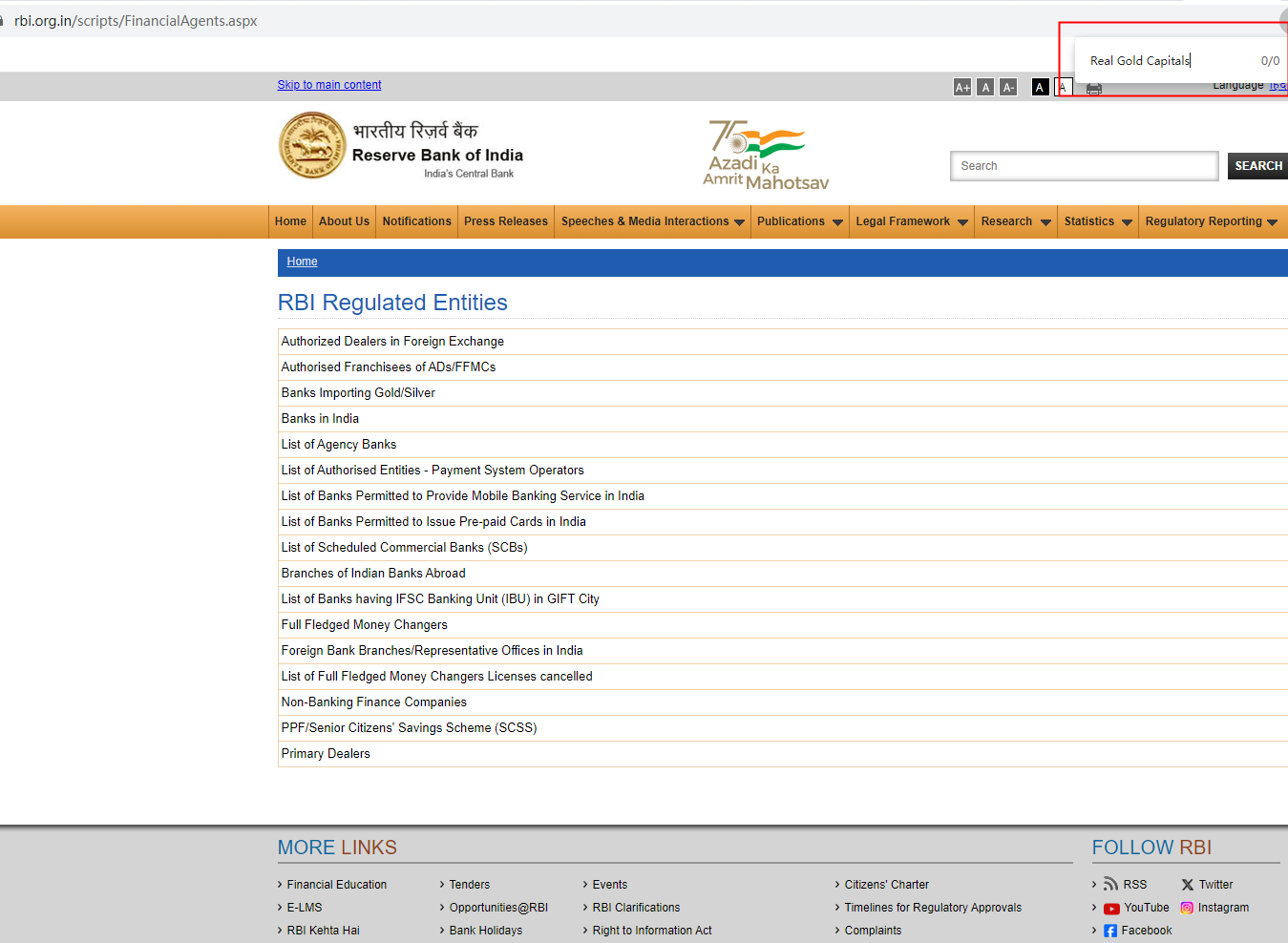The height and width of the screenshot is (943, 1288).
Task: Open the RSS feed icon
Action: pos(1110,884)
